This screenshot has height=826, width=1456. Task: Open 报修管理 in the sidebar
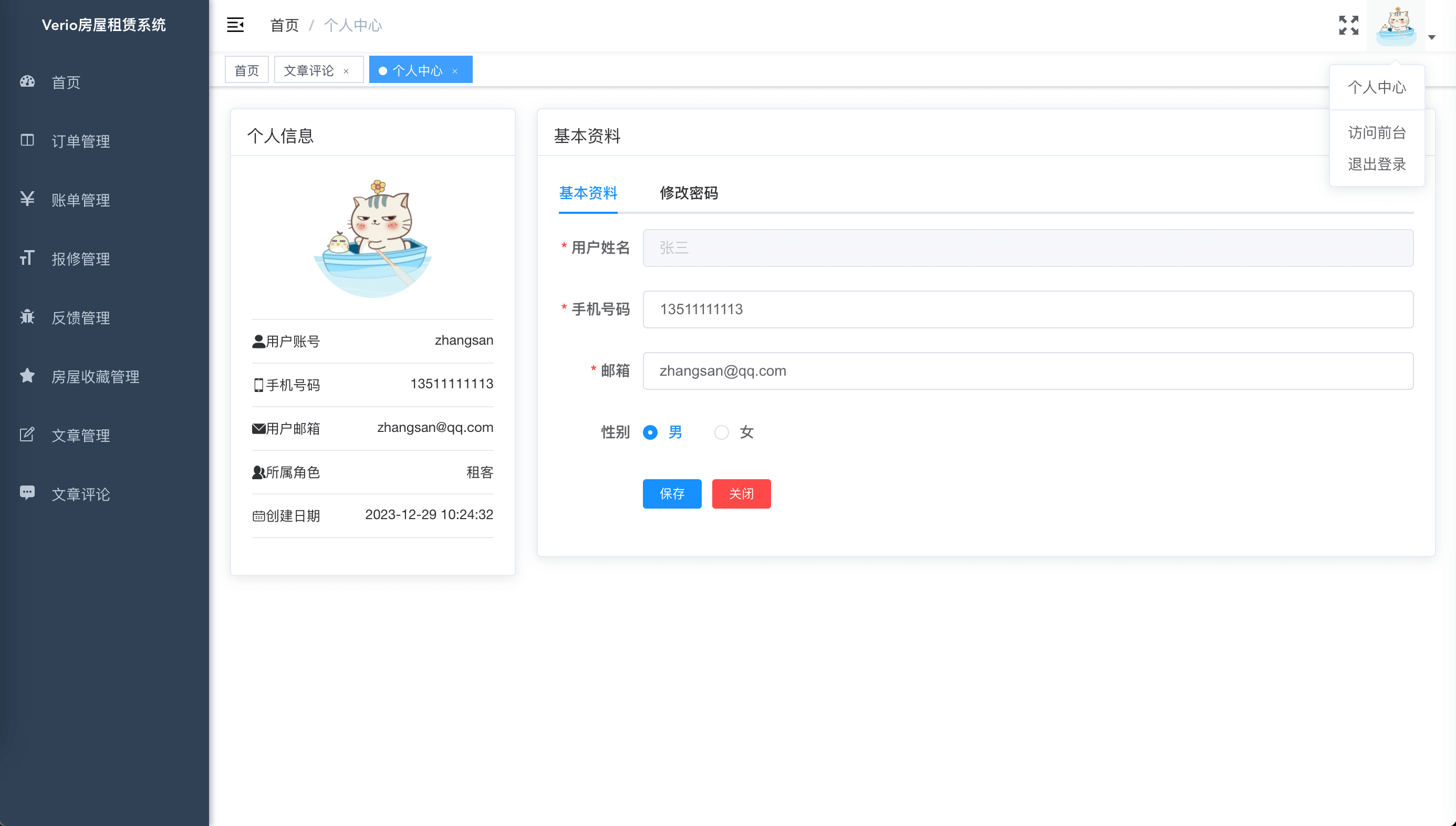80,259
